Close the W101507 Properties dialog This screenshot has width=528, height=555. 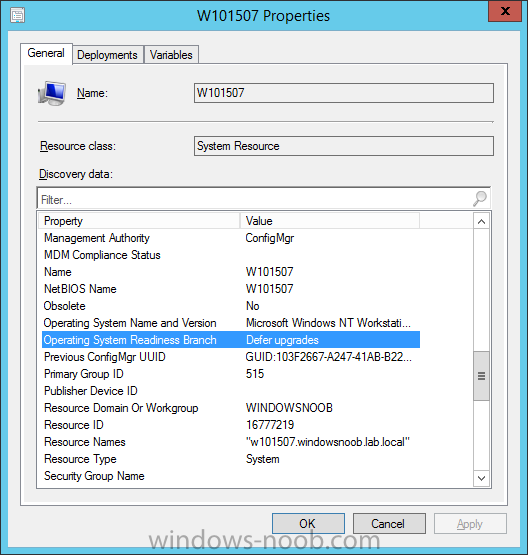(505, 11)
